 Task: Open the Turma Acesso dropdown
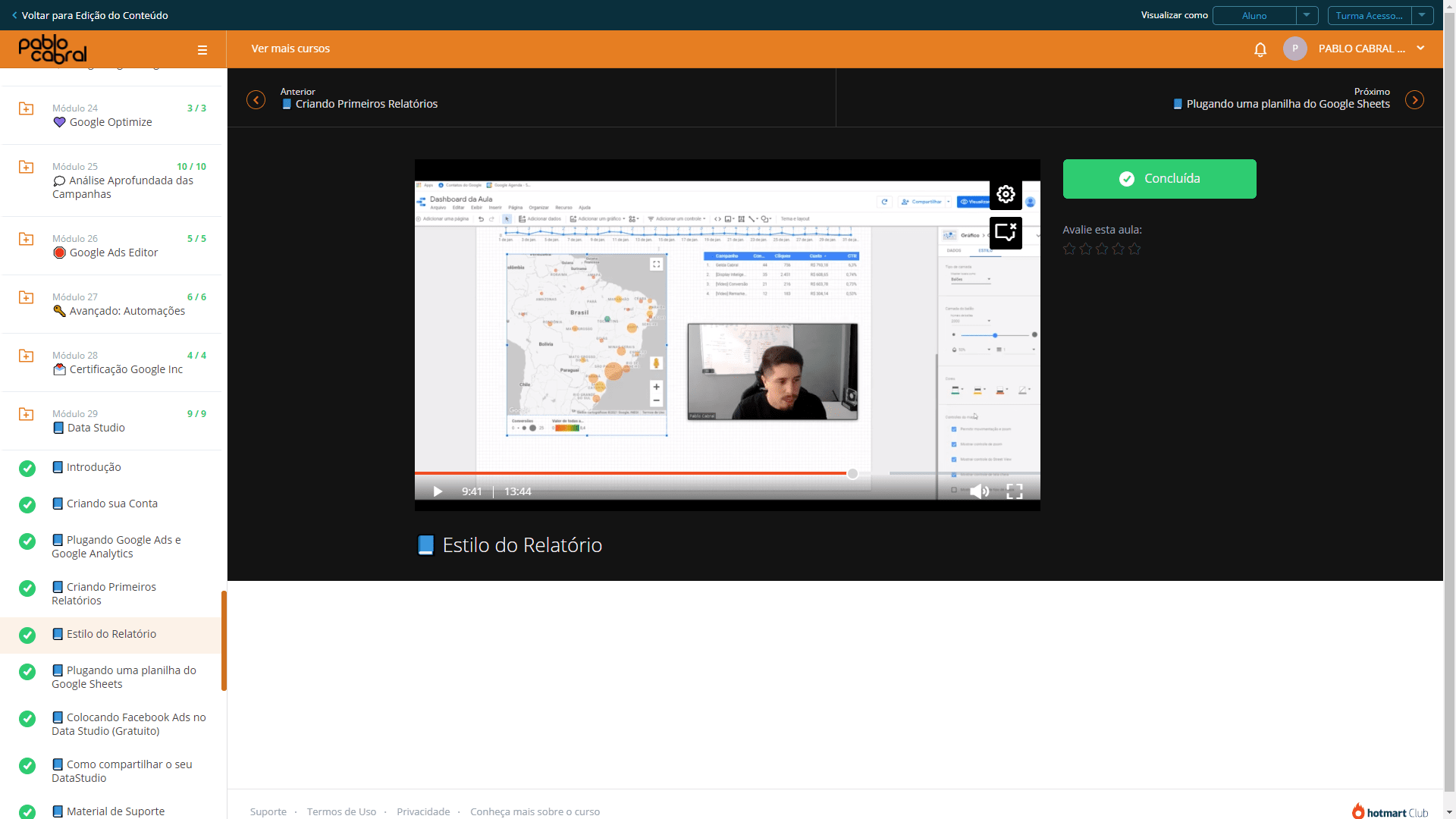pyautogui.click(x=1380, y=15)
